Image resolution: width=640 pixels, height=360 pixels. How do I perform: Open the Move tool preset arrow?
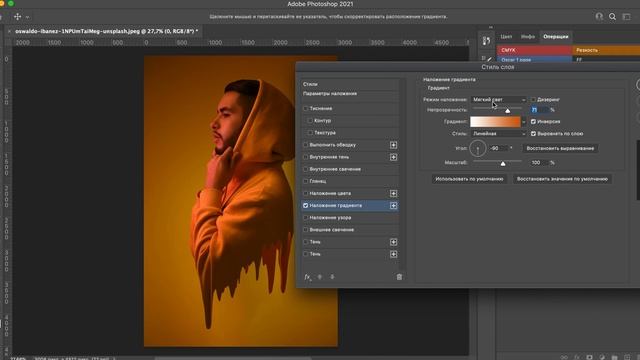click(x=27, y=17)
